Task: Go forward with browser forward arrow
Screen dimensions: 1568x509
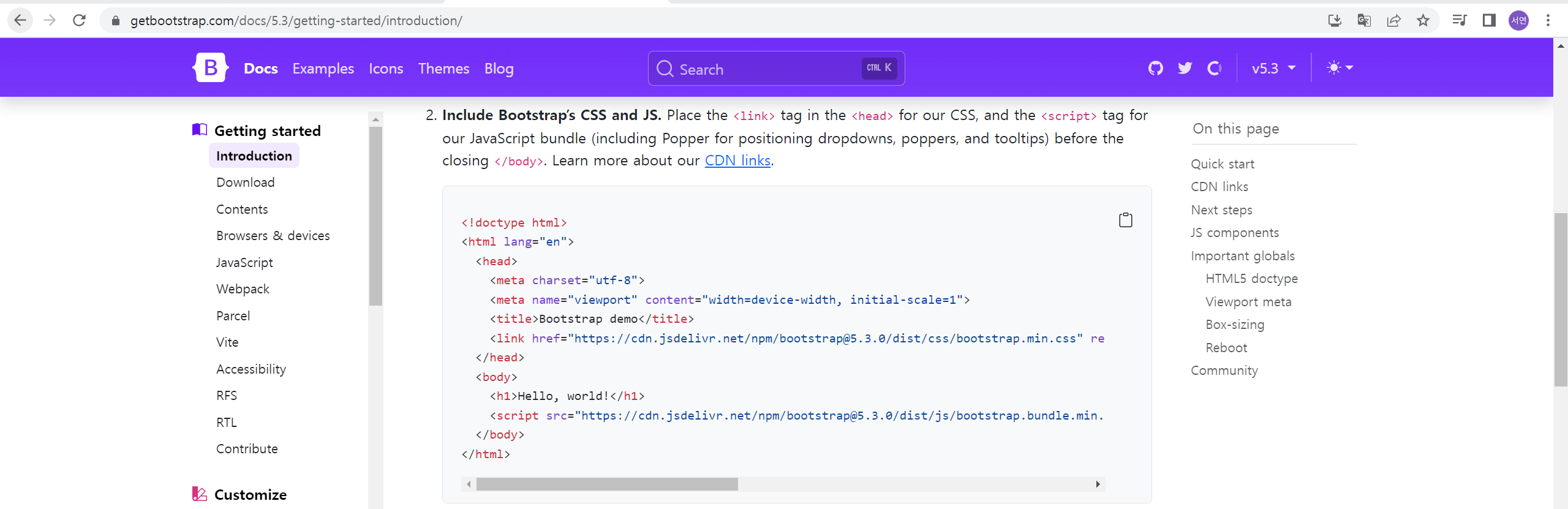Action: (x=50, y=20)
